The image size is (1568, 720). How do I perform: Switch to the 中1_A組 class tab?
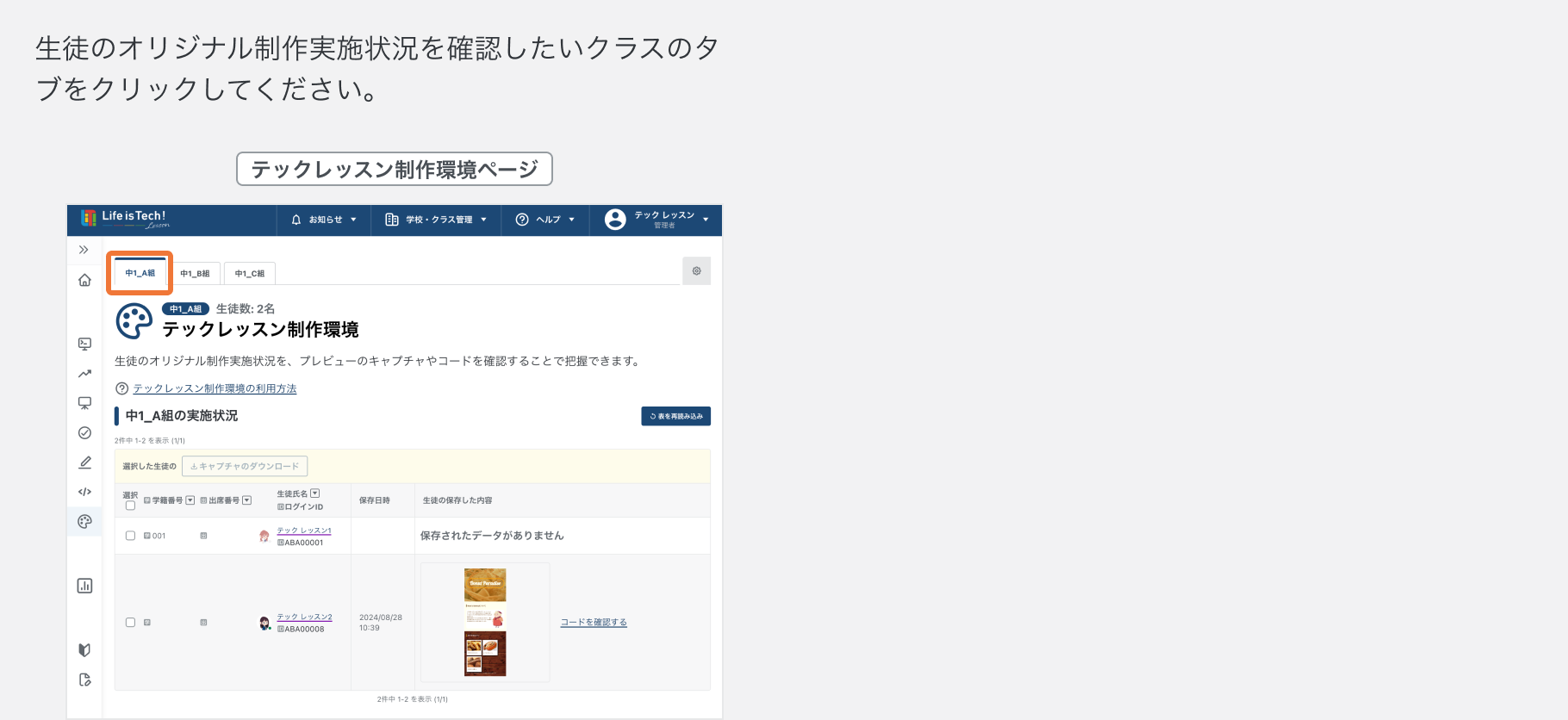pos(140,273)
